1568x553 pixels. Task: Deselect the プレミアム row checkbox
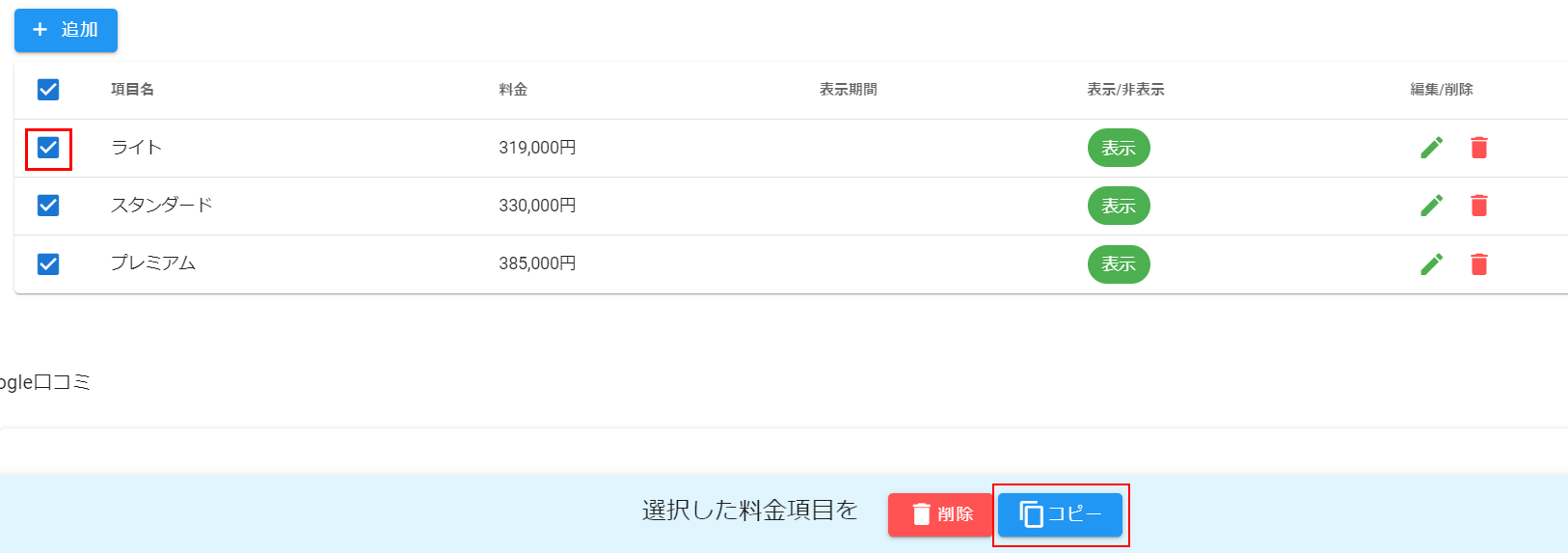48,263
